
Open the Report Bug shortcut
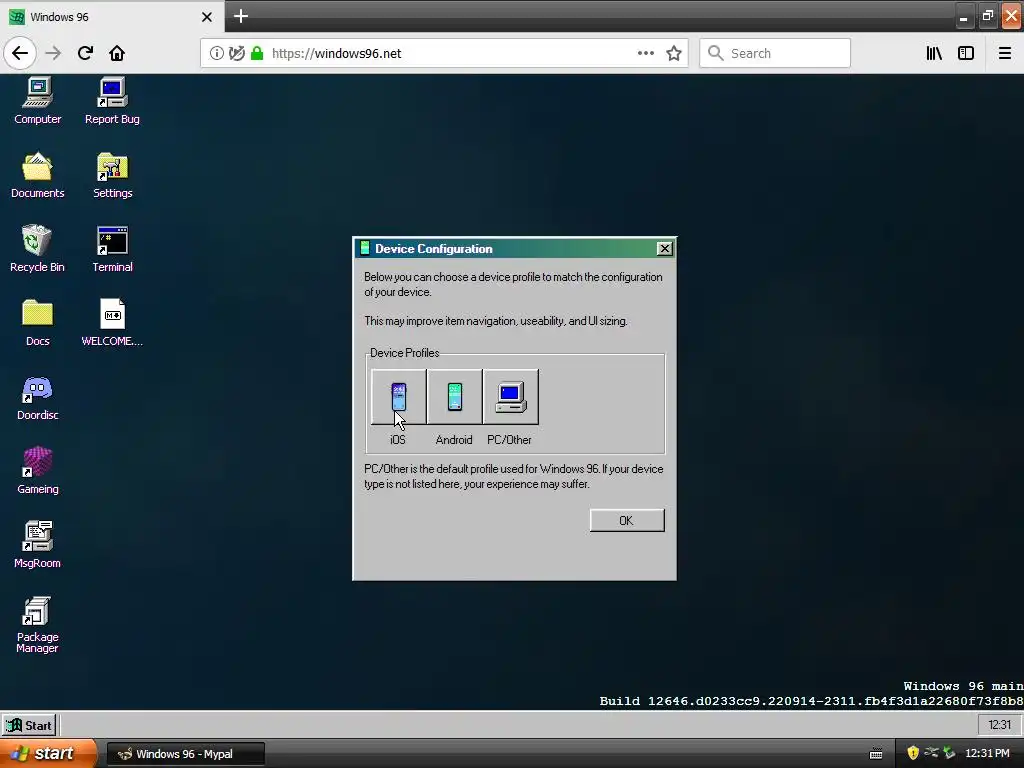tap(112, 100)
